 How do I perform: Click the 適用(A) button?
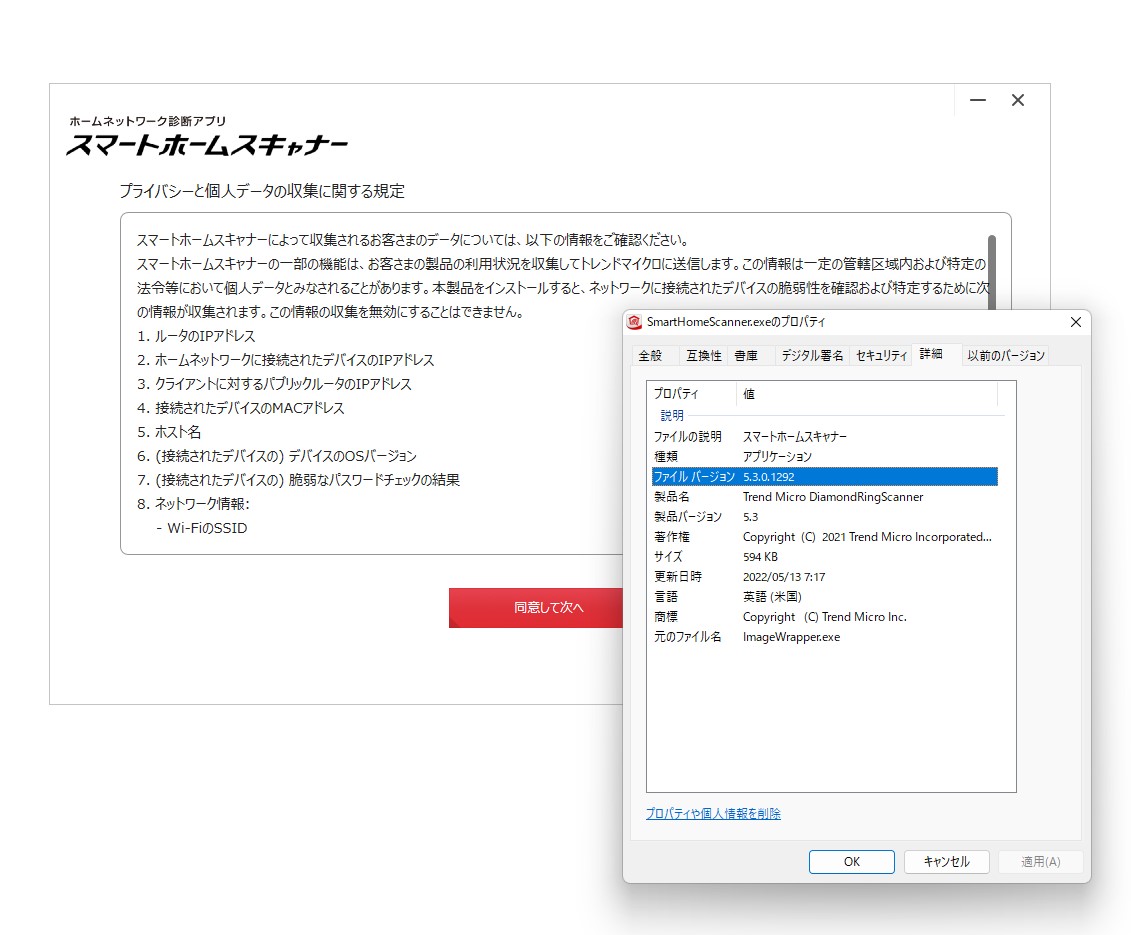point(1041,861)
